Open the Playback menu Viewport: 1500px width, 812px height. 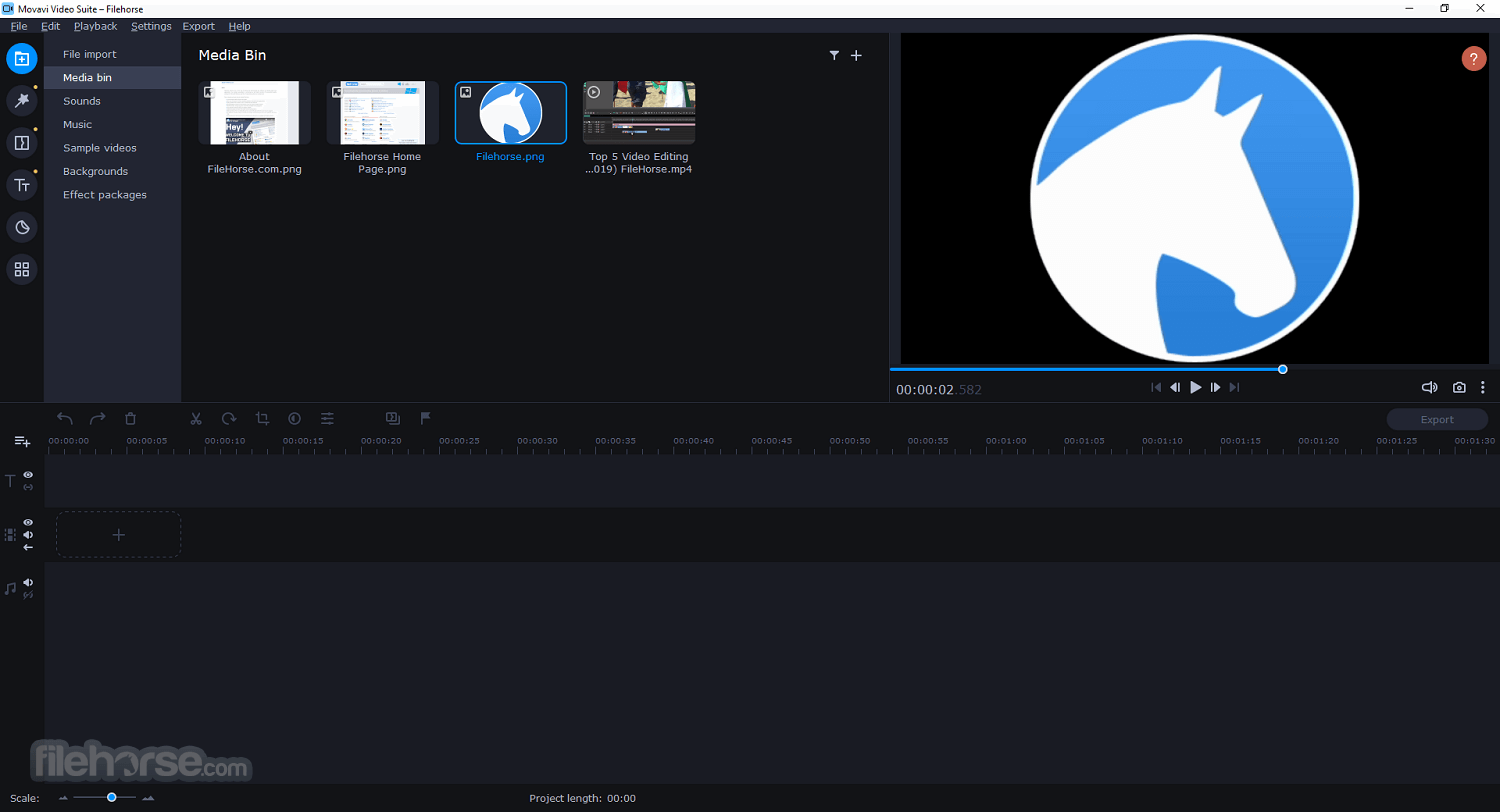tap(95, 26)
